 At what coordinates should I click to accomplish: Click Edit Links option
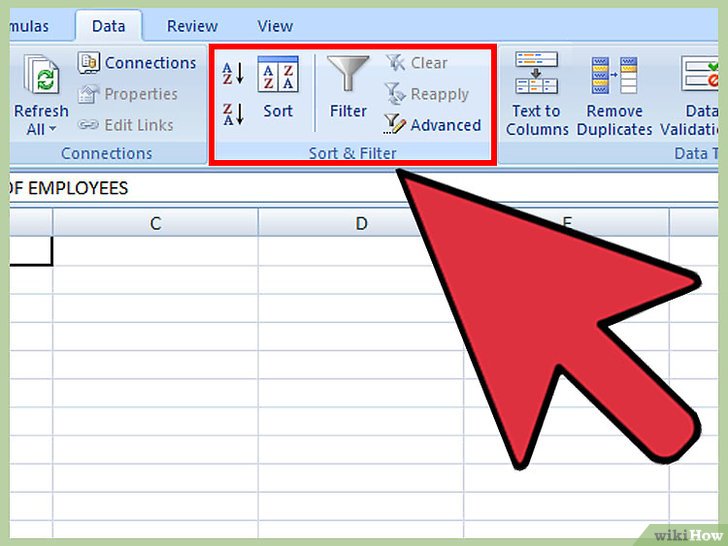pos(125,125)
